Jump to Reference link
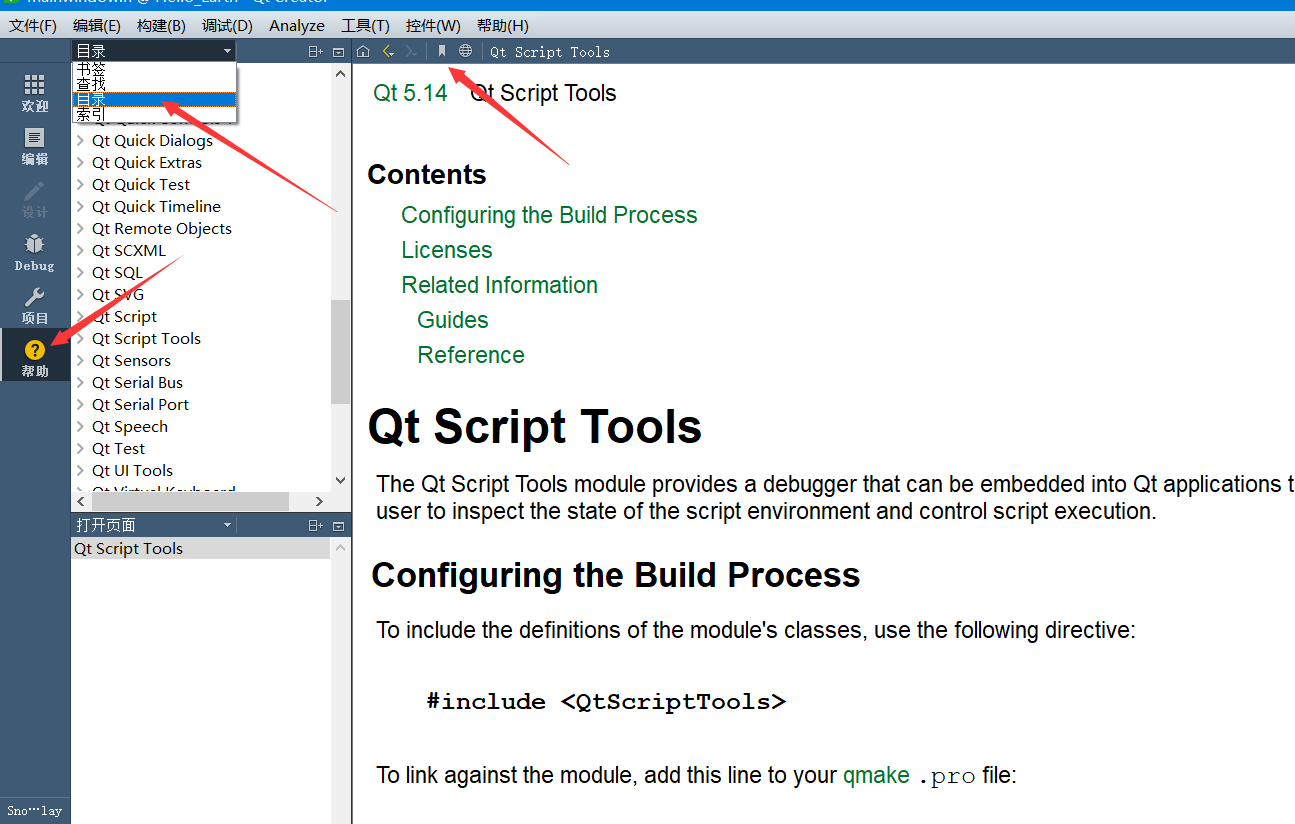Viewport: 1295px width, 824px height. pyautogui.click(x=471, y=355)
